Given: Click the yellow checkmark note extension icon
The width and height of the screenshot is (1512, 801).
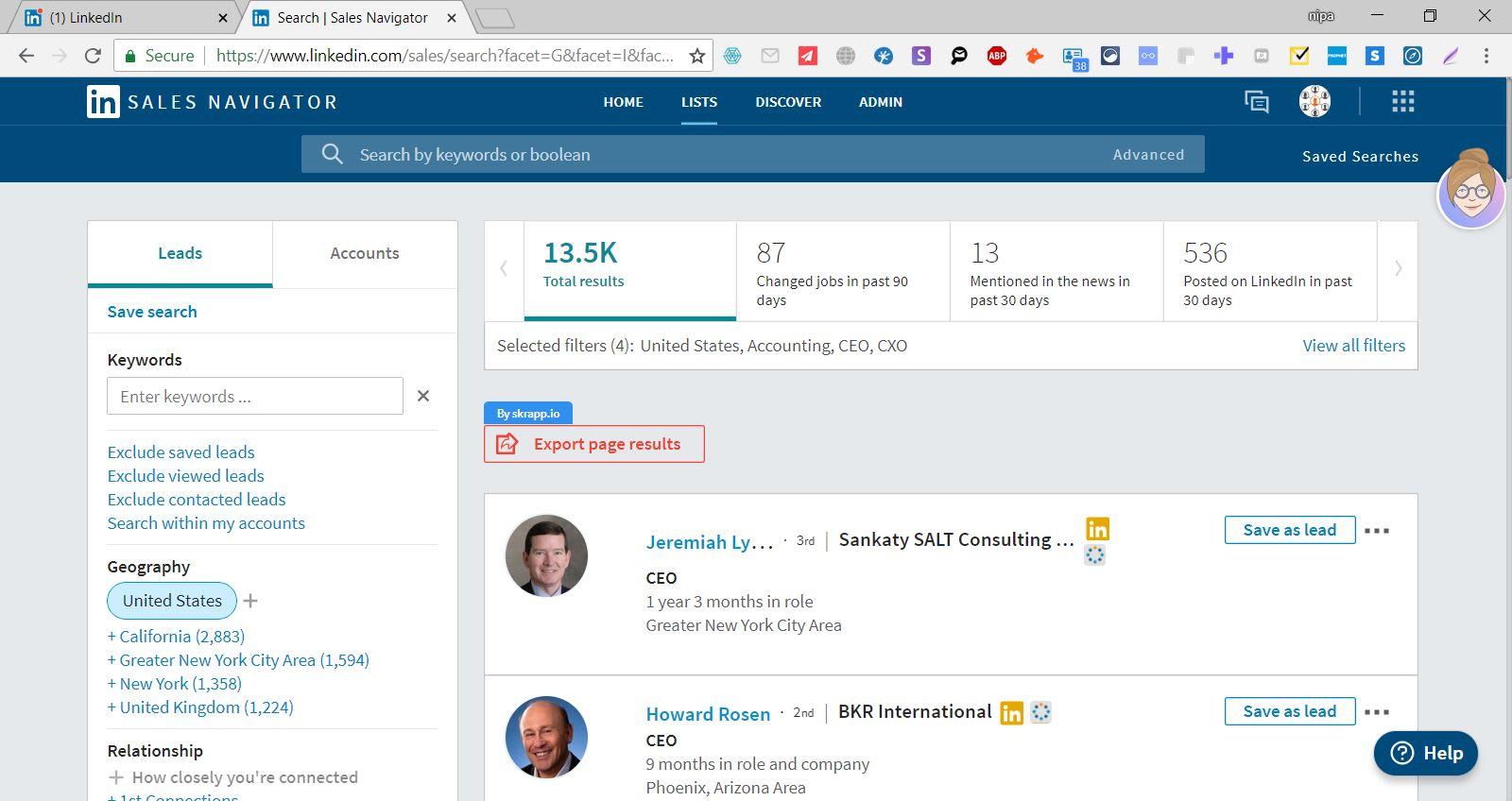Looking at the screenshot, I should [1299, 56].
